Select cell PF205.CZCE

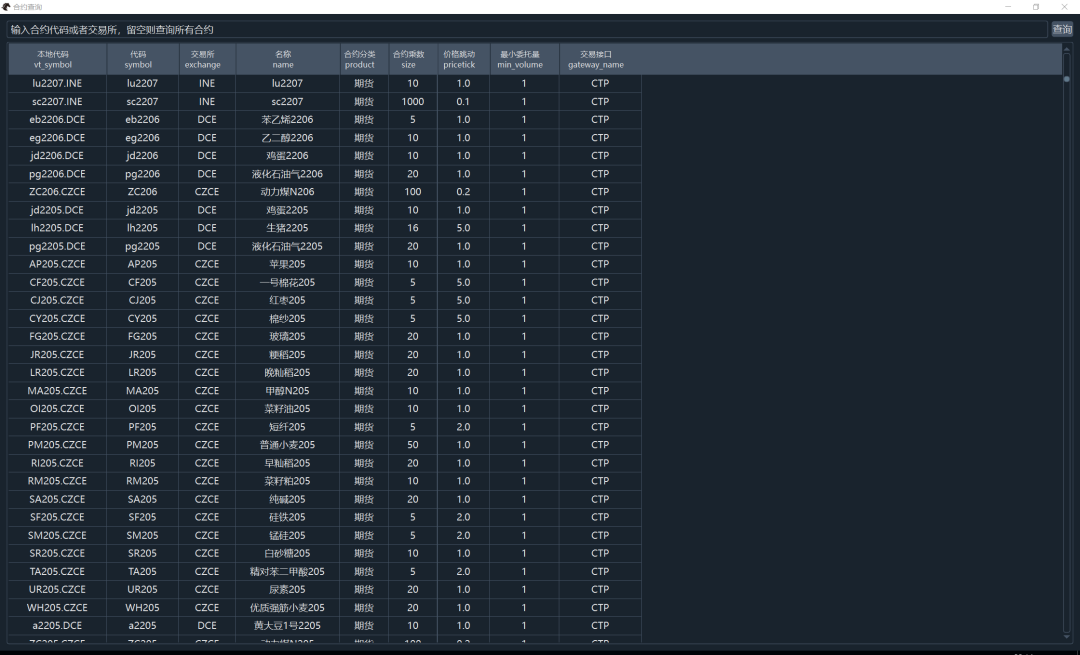tap(57, 427)
